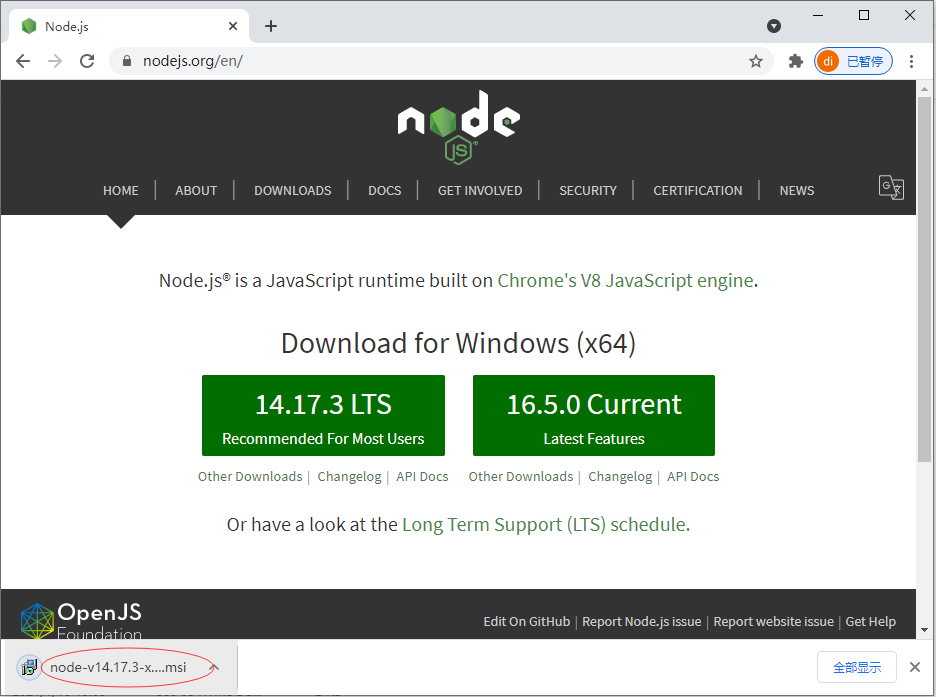Viewport: 936px width, 697px height.
Task: View site info via the padlock icon
Action: tap(127, 61)
